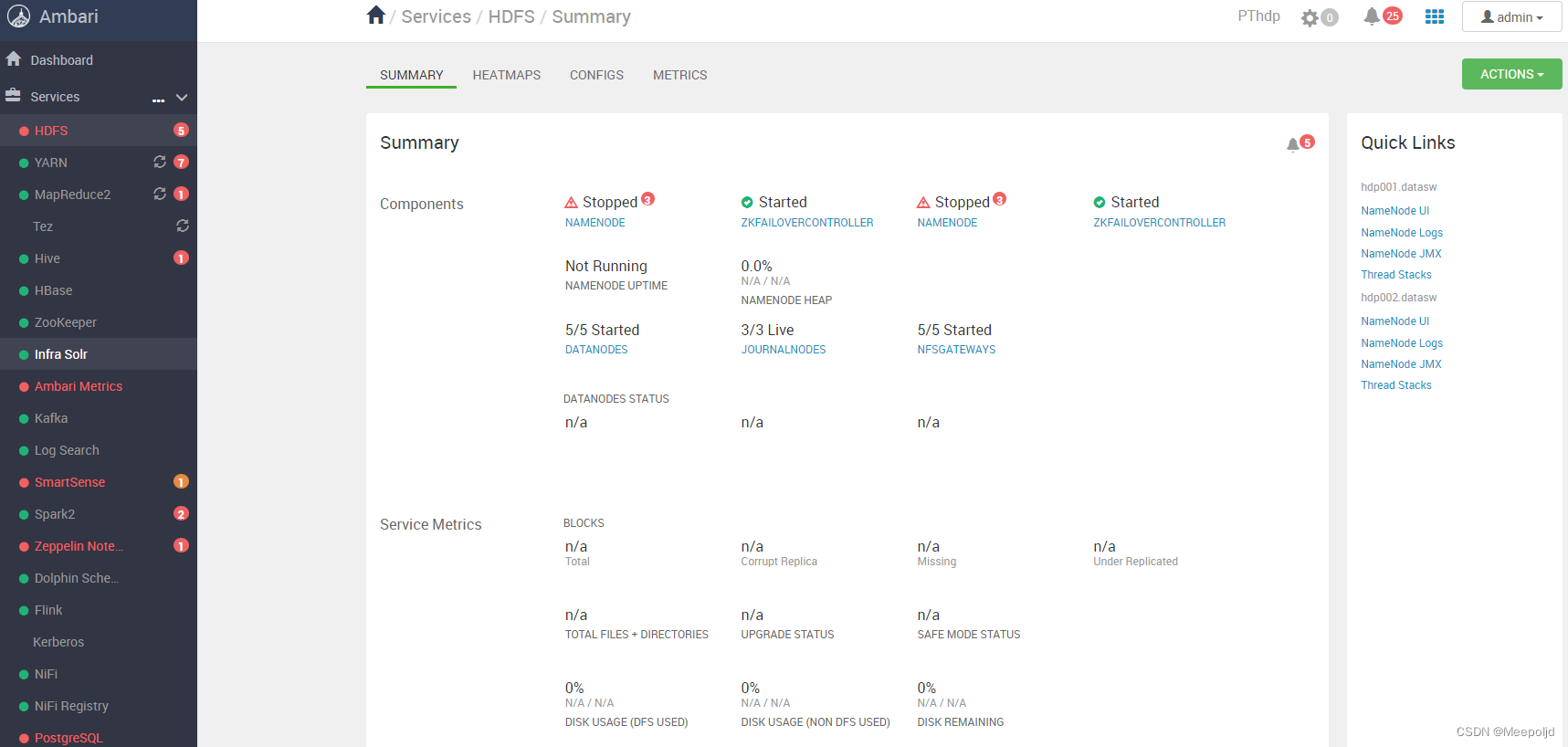
Task: Click the MapReduce2 restart-required refresh icon
Action: (x=160, y=194)
